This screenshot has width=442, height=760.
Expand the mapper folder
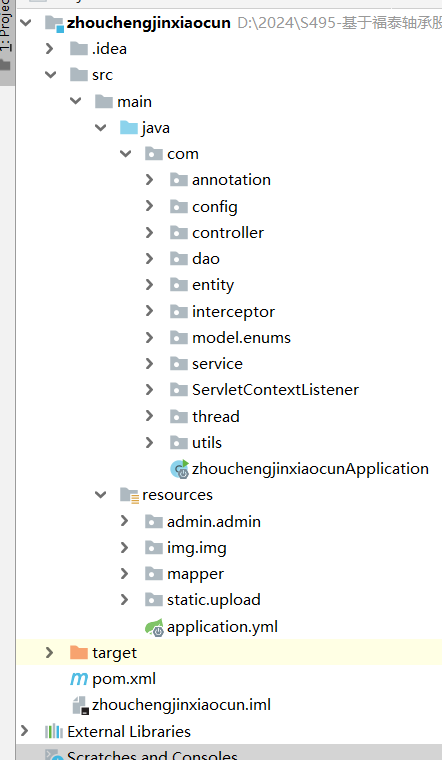(x=125, y=574)
